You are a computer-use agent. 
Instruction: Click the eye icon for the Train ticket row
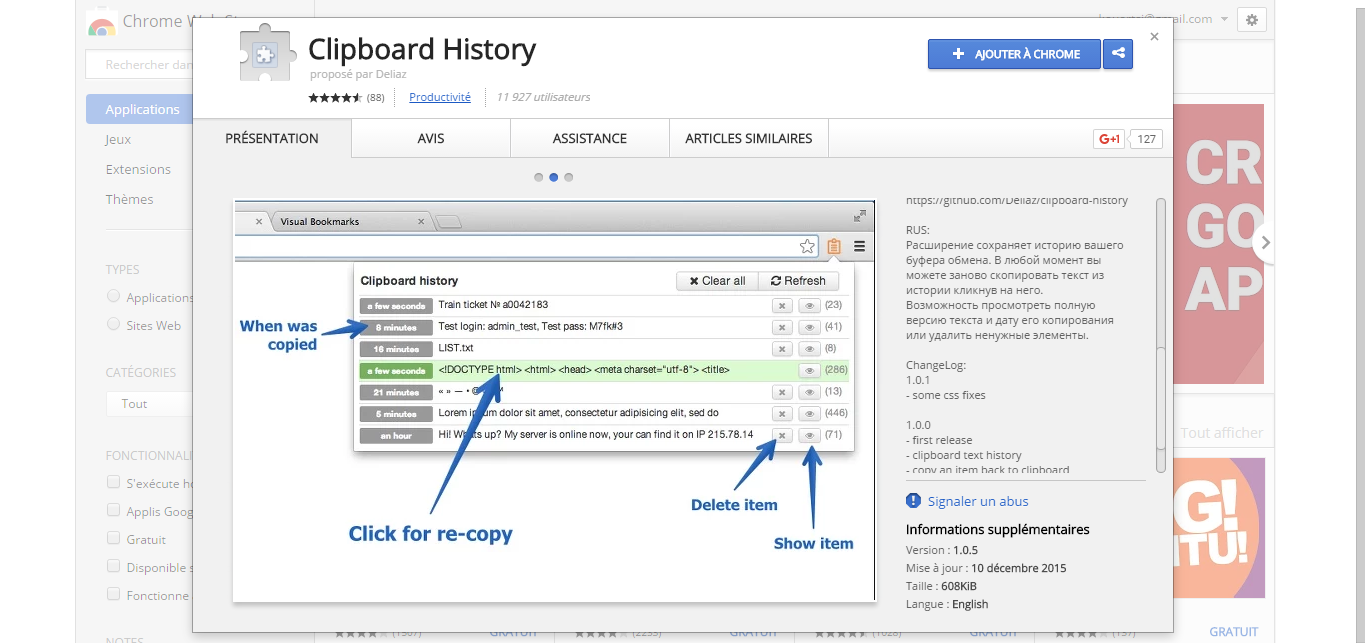coord(809,305)
